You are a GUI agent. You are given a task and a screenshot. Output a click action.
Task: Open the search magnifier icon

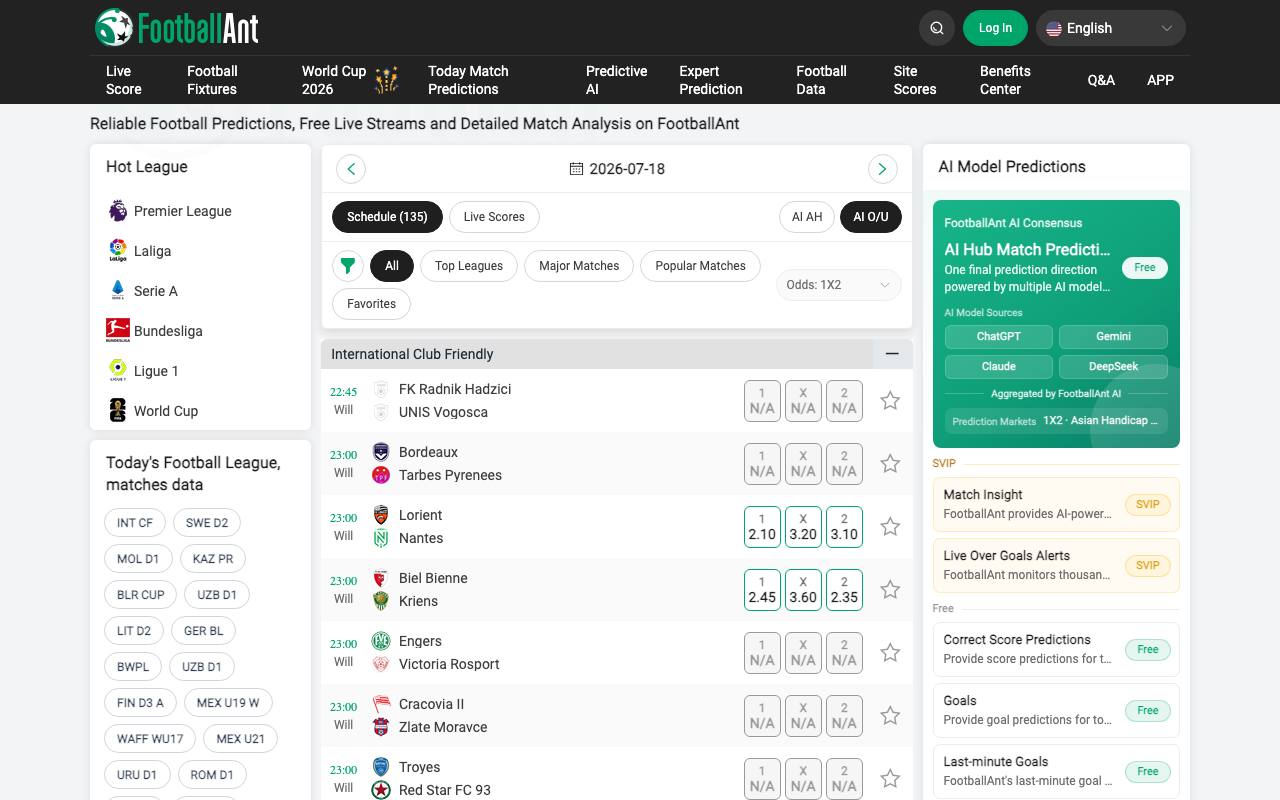click(937, 28)
